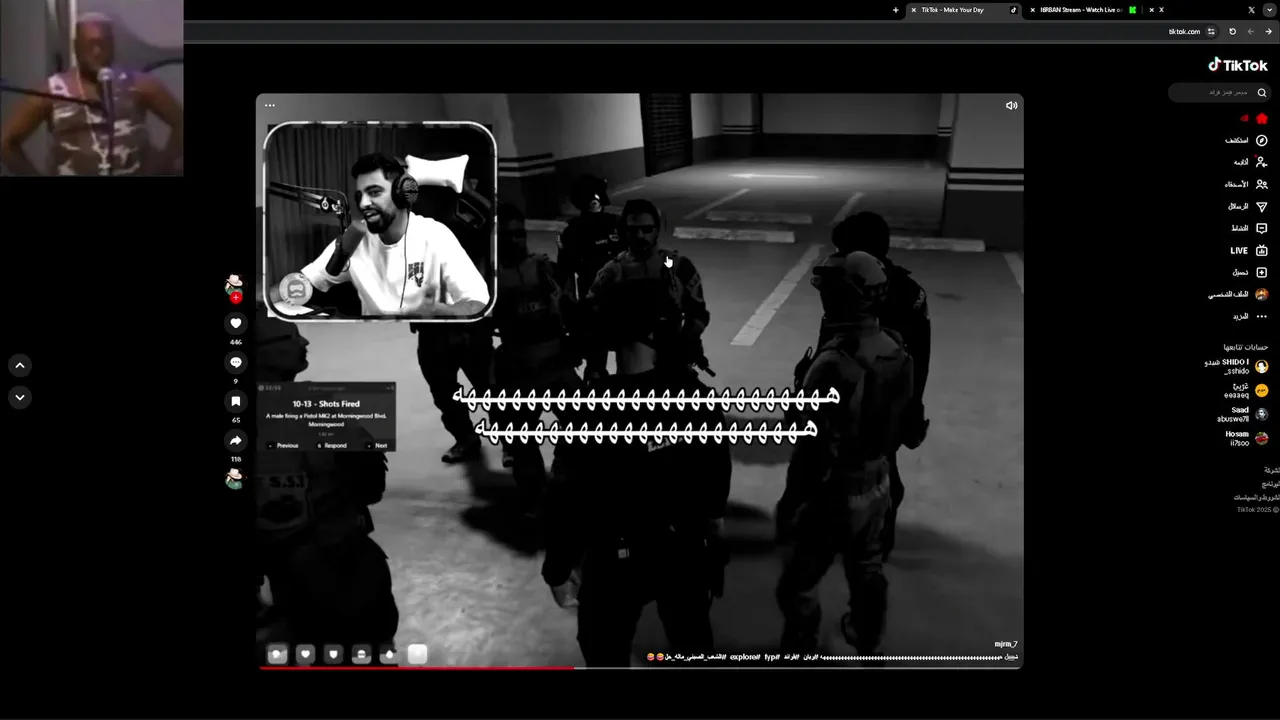Open the LIVE section in sidebar

[x=1249, y=250]
